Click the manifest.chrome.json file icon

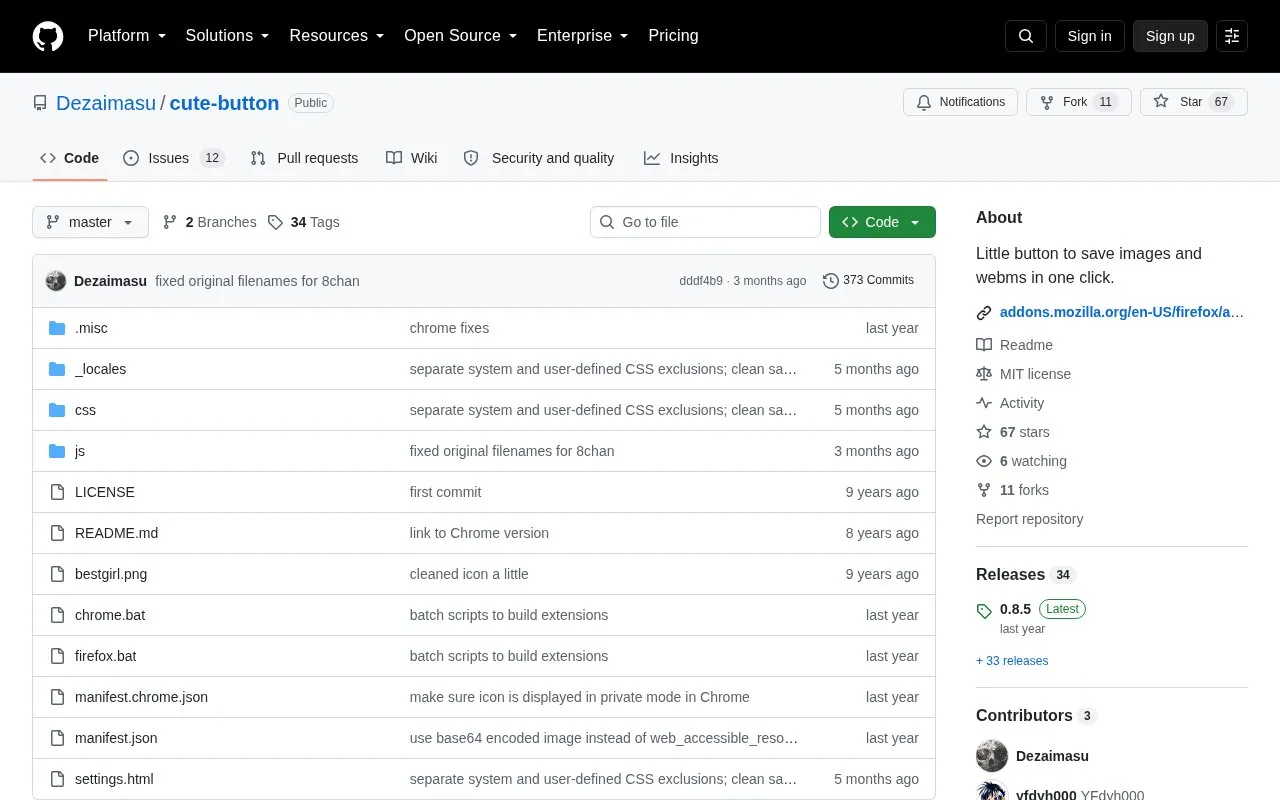pyautogui.click(x=57, y=697)
